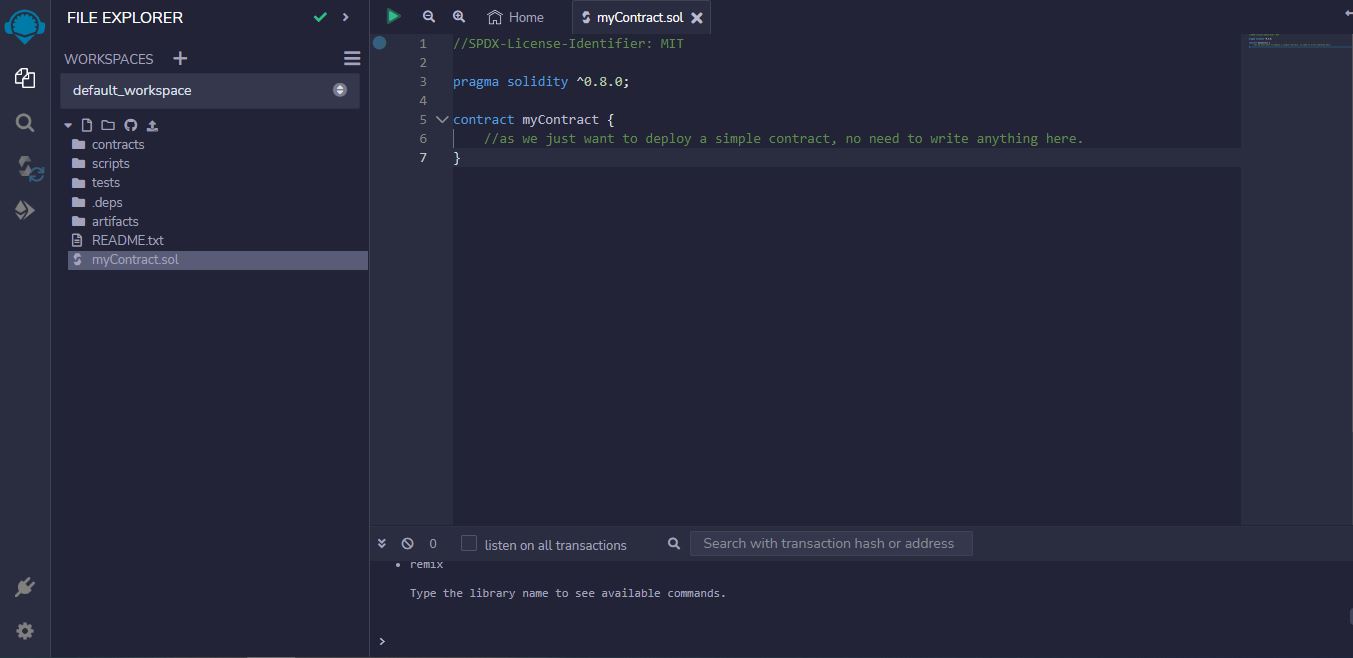Image resolution: width=1353 pixels, height=658 pixels.
Task: Click the transaction hash search field
Action: point(831,542)
